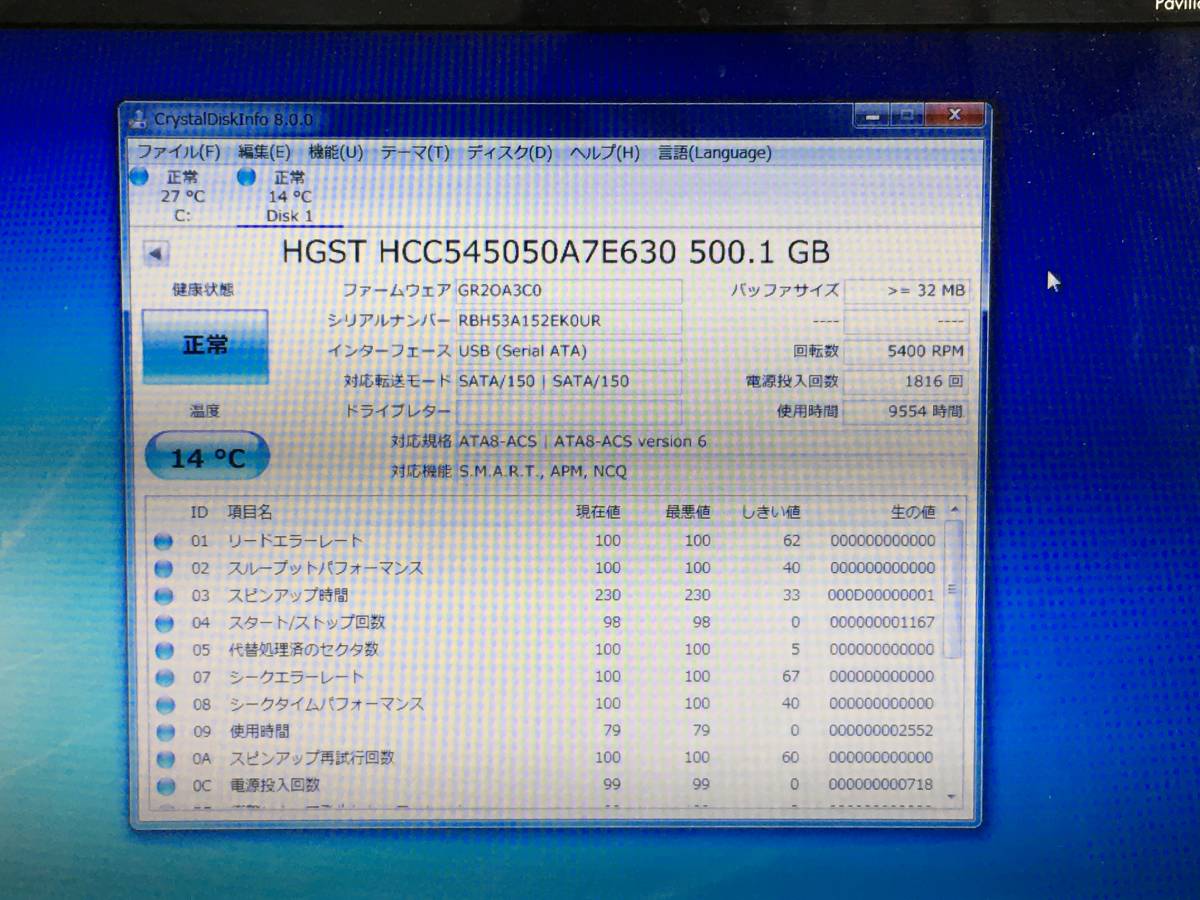Screen dimensions: 1200x900
Task: Select the リードエラーレート attribute row
Action: [545, 541]
